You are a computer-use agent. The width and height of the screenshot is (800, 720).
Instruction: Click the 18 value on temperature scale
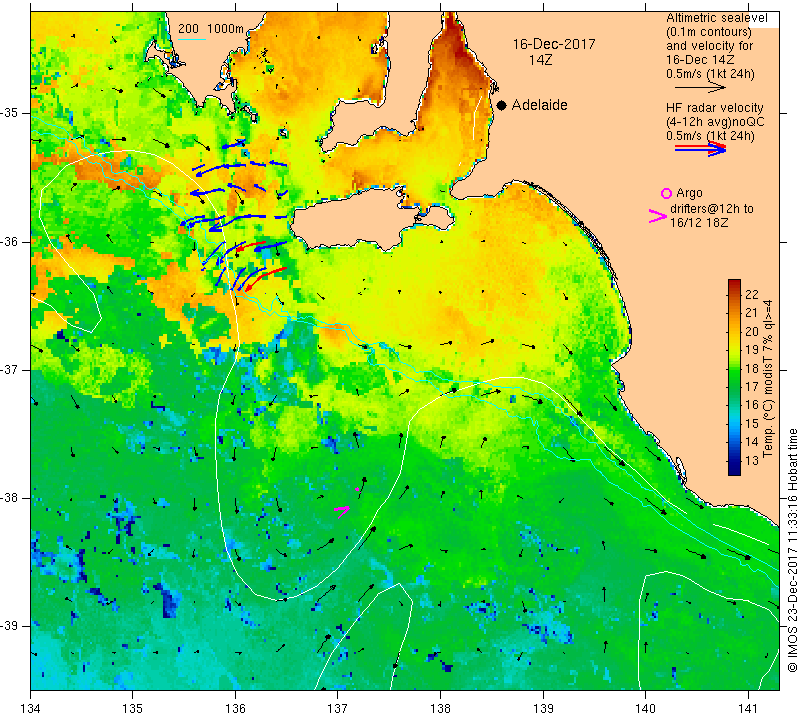tap(752, 368)
